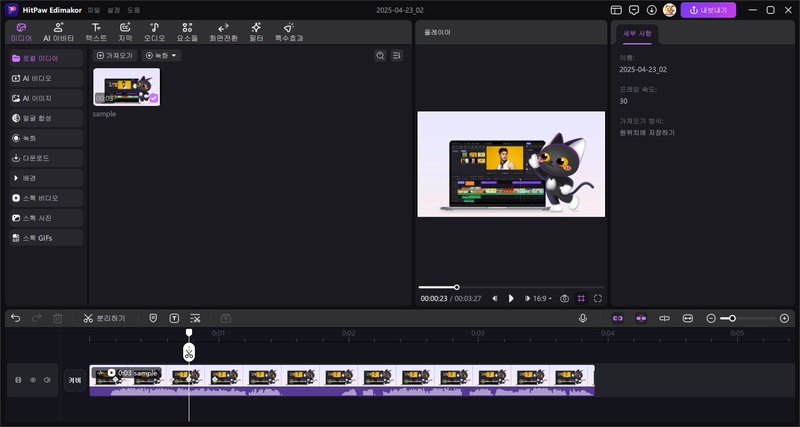This screenshot has width=800, height=427.
Task: Open the 필터 filters tab
Action: click(x=256, y=32)
